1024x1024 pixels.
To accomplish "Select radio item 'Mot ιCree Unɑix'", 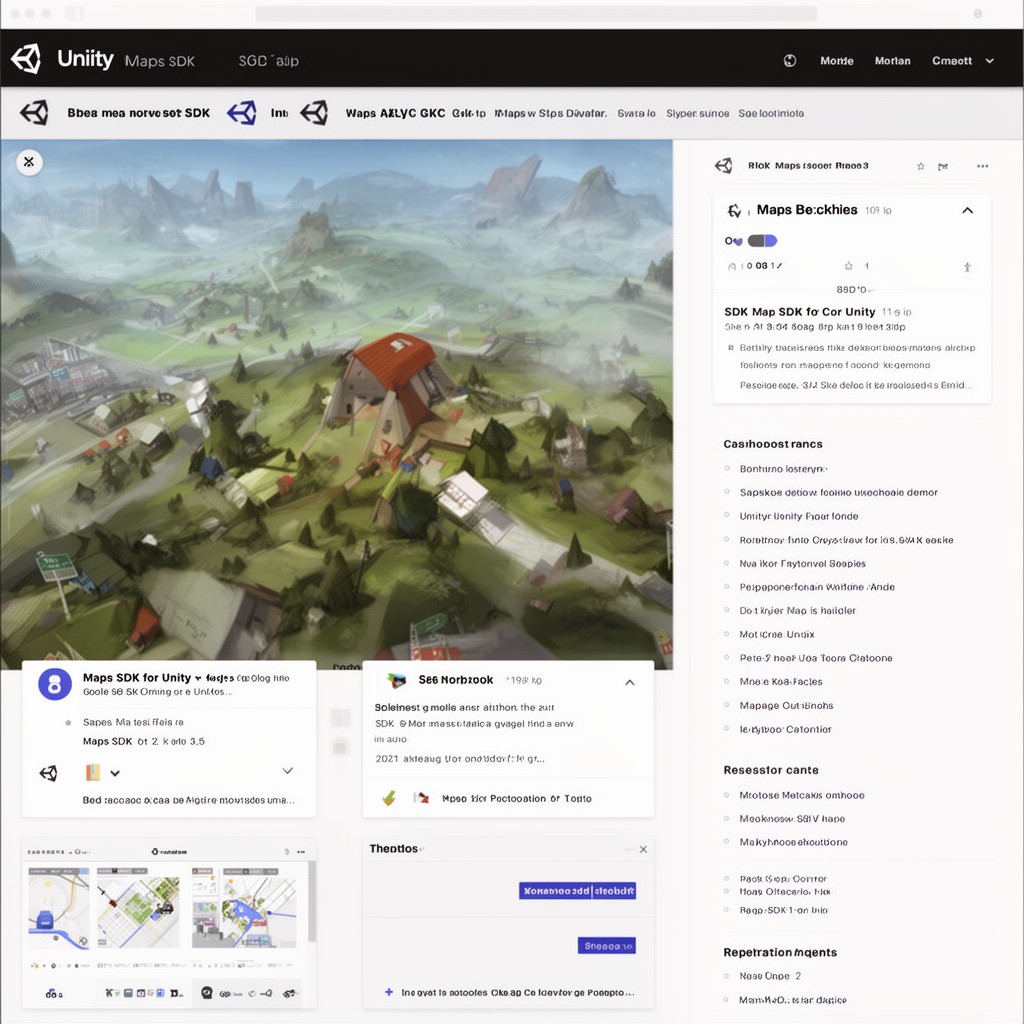I will tap(726, 633).
